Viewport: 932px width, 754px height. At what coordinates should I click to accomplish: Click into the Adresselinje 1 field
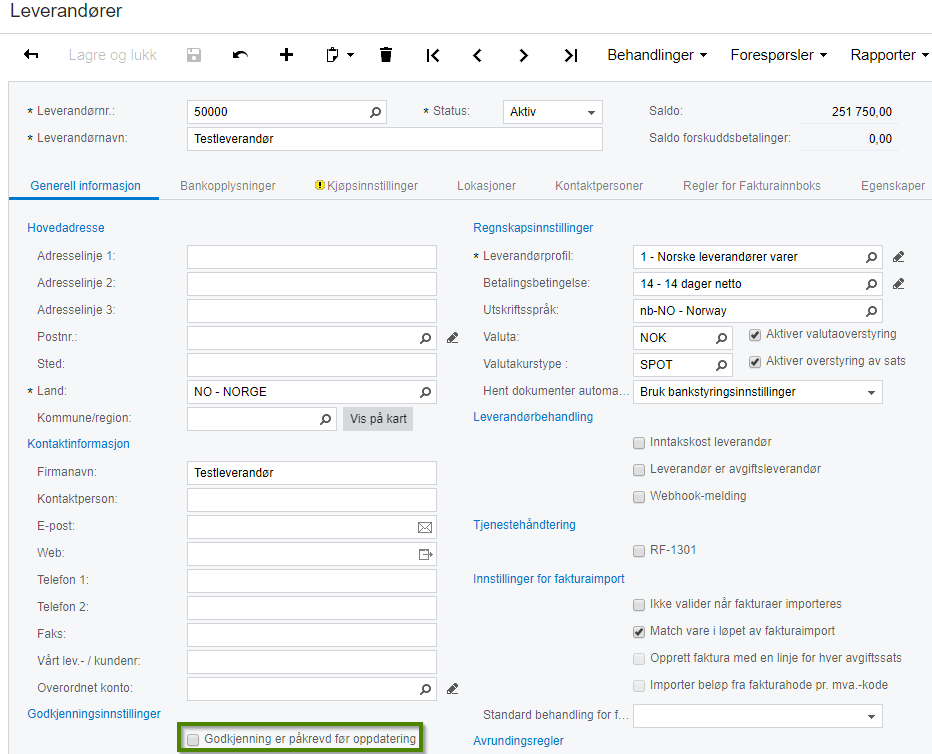(x=311, y=257)
